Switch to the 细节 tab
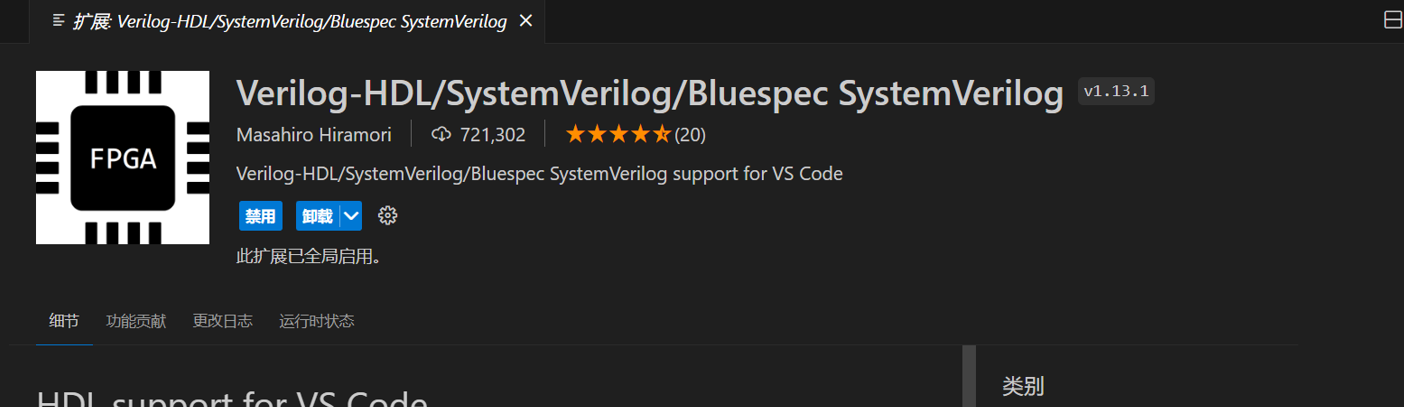1404x407 pixels. point(64,321)
